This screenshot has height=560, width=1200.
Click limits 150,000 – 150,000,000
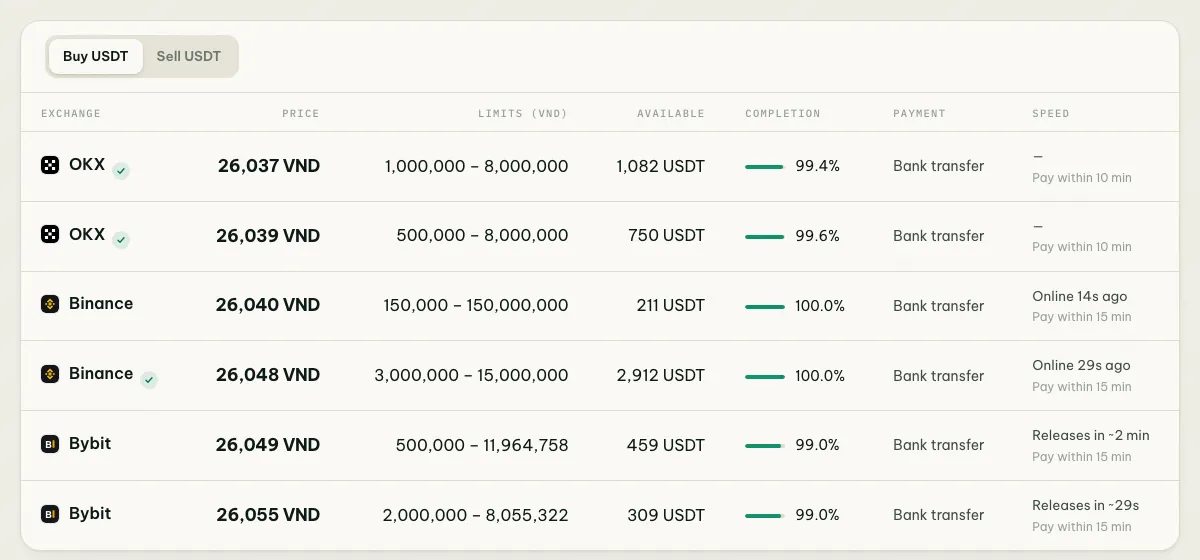pos(476,306)
